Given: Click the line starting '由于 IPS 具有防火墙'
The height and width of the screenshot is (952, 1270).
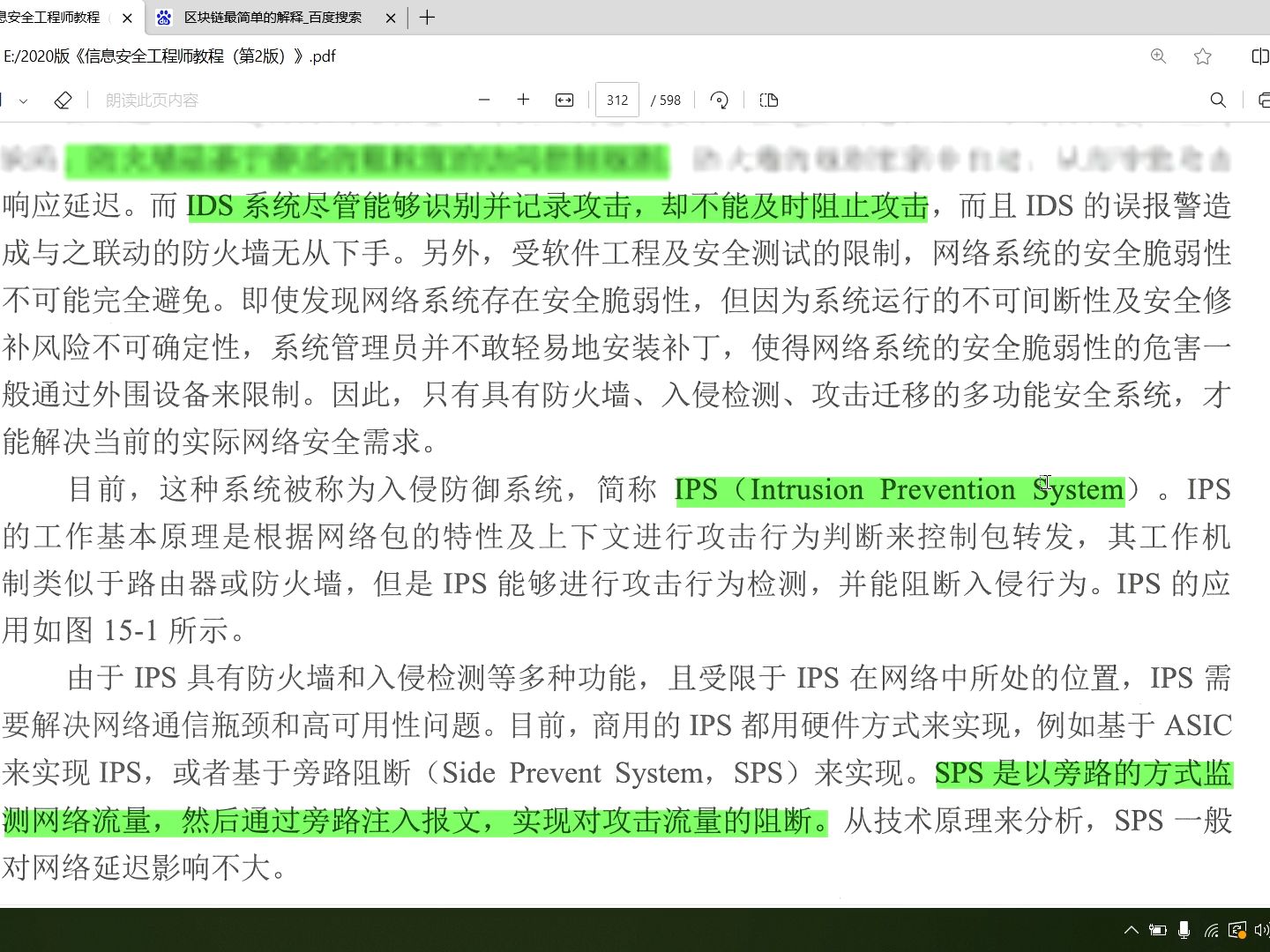Looking at the screenshot, I should tap(649, 679).
